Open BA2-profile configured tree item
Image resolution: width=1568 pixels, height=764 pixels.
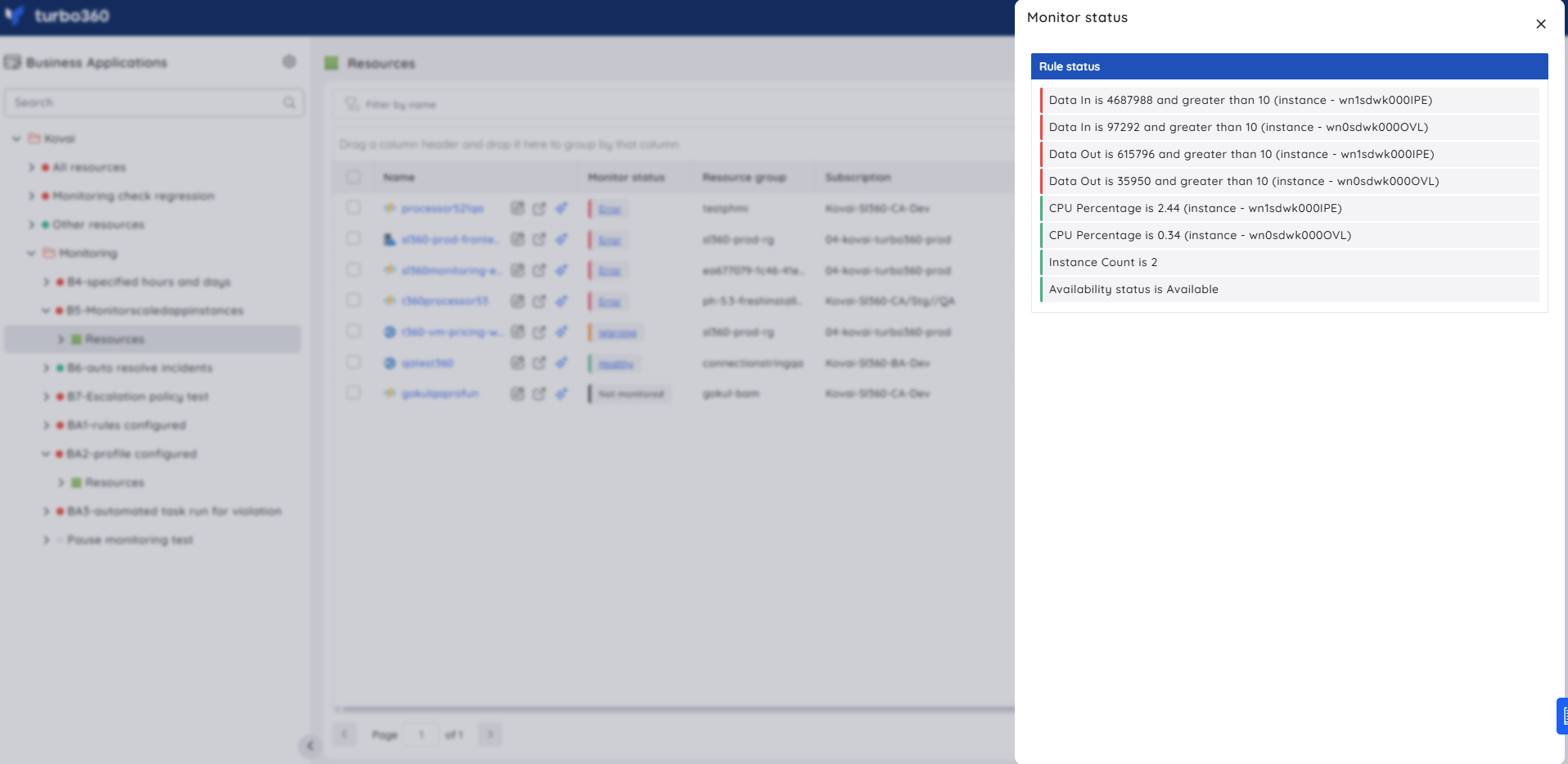(x=132, y=454)
